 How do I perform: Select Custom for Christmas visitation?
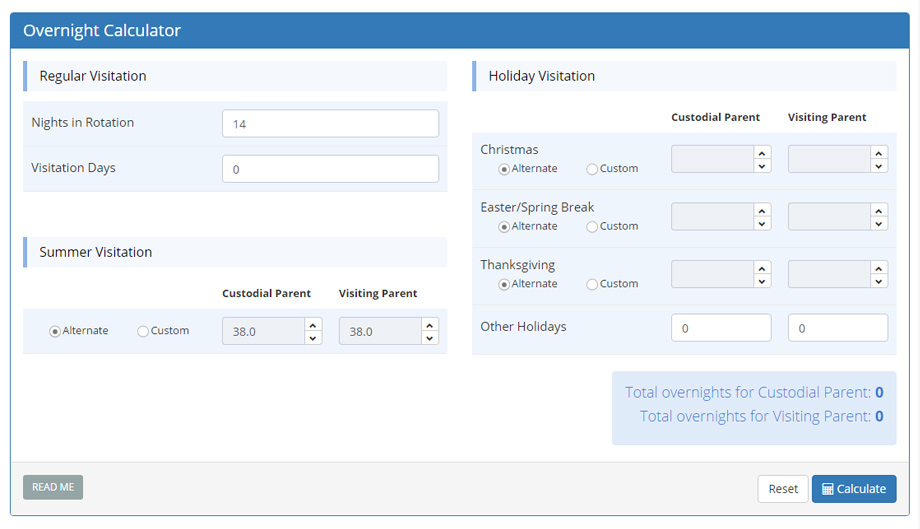pos(592,169)
